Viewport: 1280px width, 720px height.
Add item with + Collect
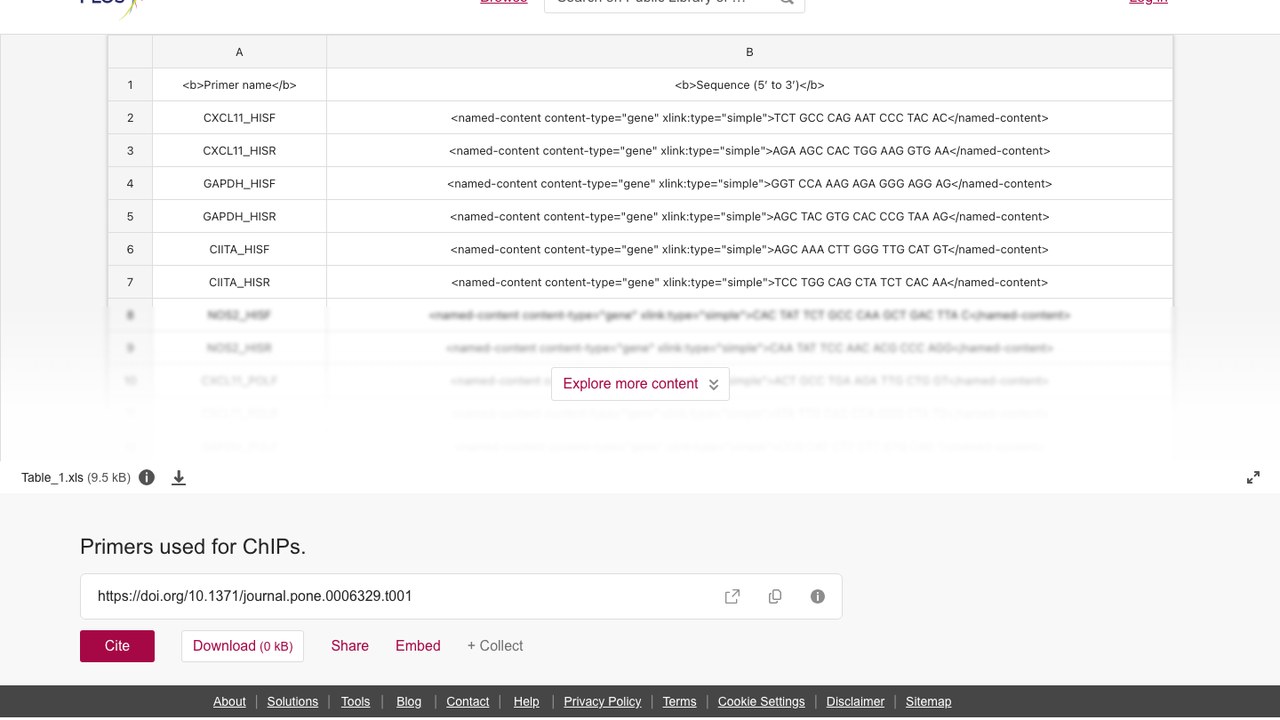click(x=495, y=646)
